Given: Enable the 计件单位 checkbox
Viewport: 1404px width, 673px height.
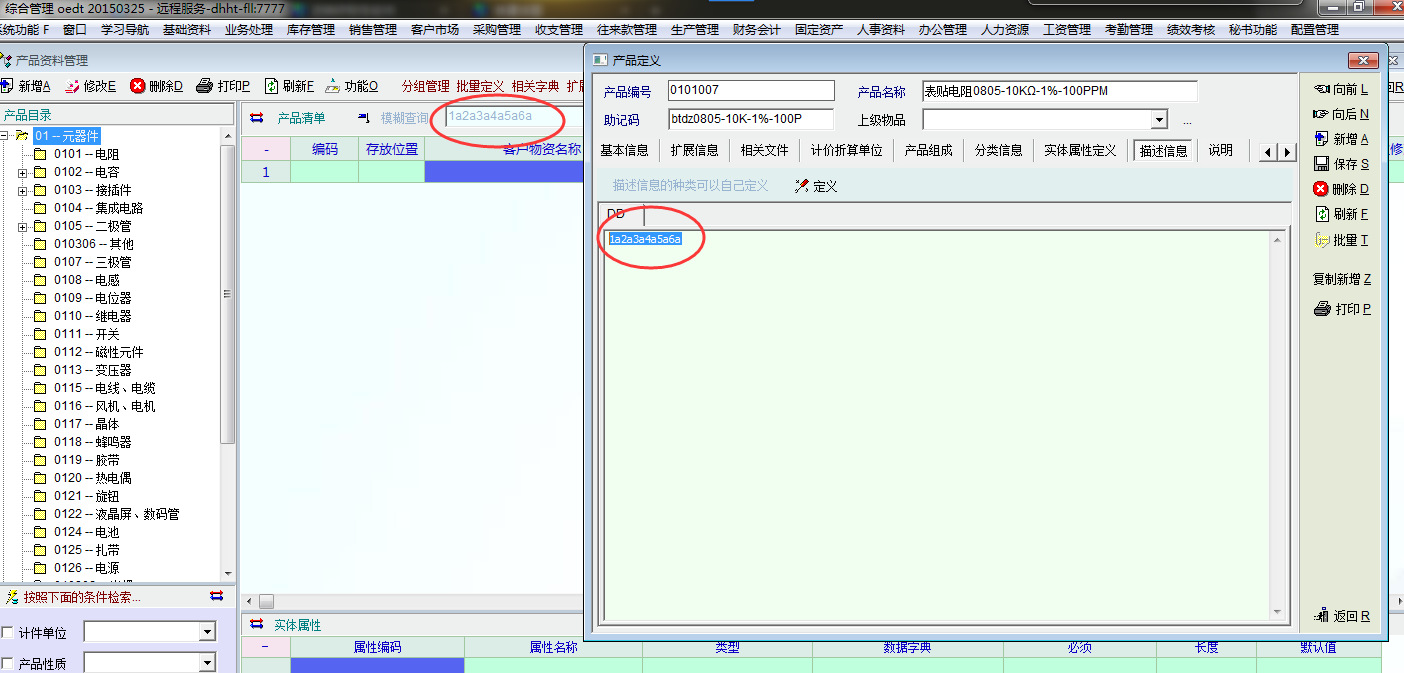Looking at the screenshot, I should tap(8, 633).
